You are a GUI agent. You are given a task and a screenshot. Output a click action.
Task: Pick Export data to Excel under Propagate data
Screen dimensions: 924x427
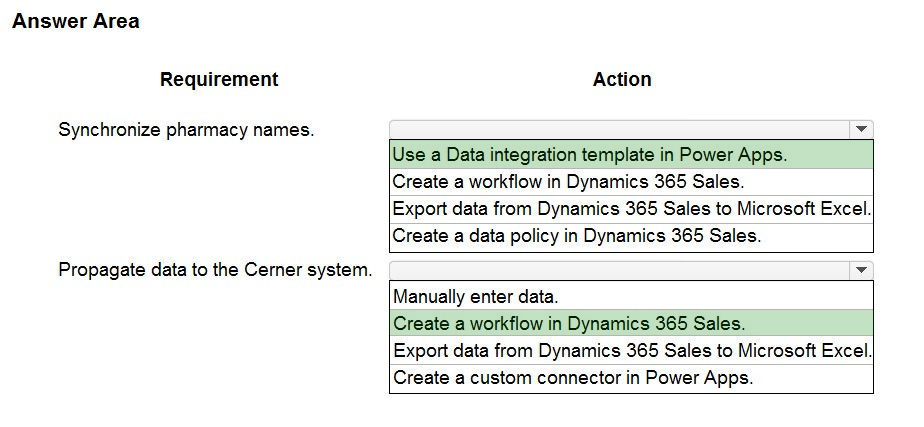point(631,350)
